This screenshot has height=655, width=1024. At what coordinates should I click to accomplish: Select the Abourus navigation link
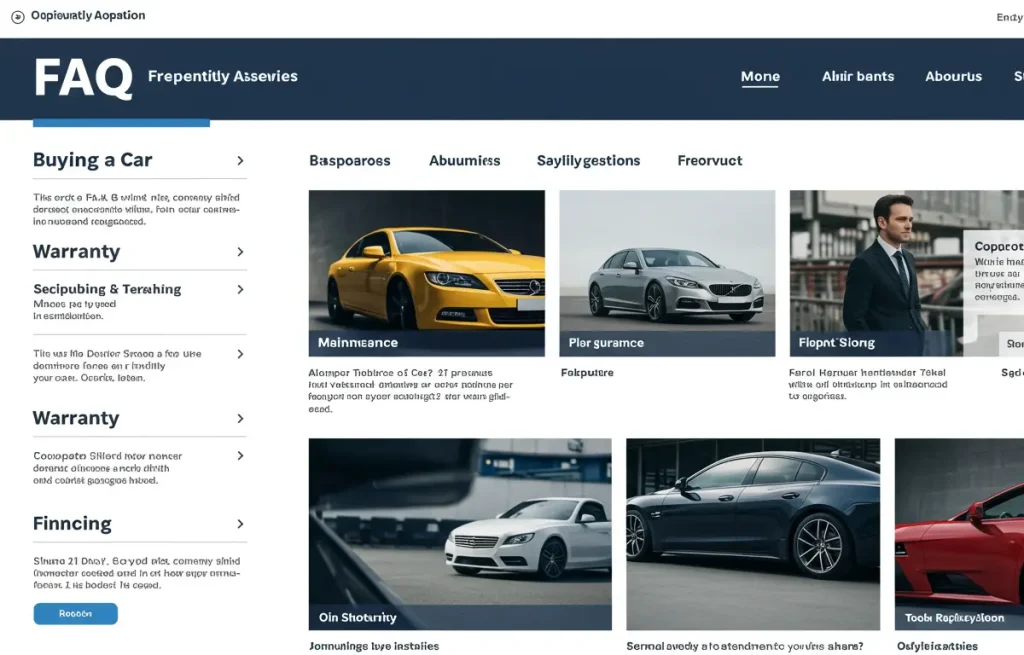click(x=953, y=77)
